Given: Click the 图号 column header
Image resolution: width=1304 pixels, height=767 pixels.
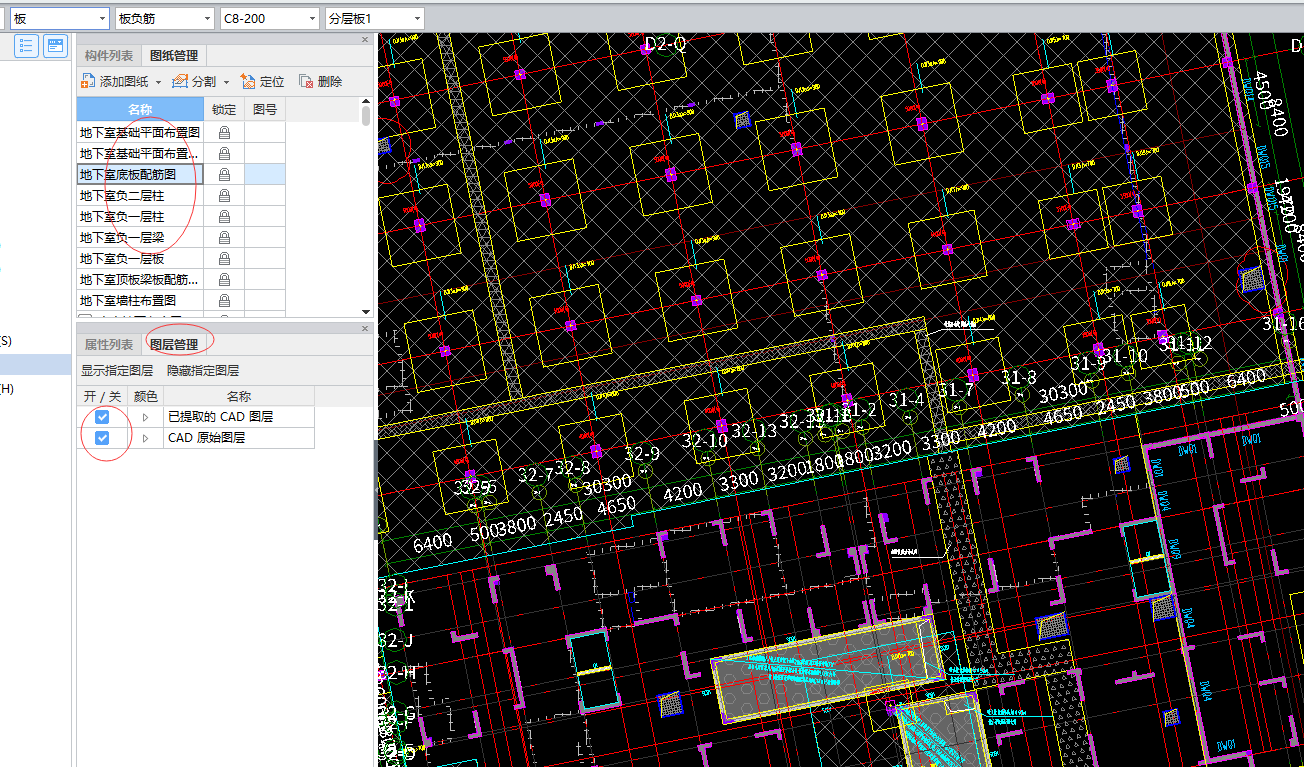Looking at the screenshot, I should (265, 109).
